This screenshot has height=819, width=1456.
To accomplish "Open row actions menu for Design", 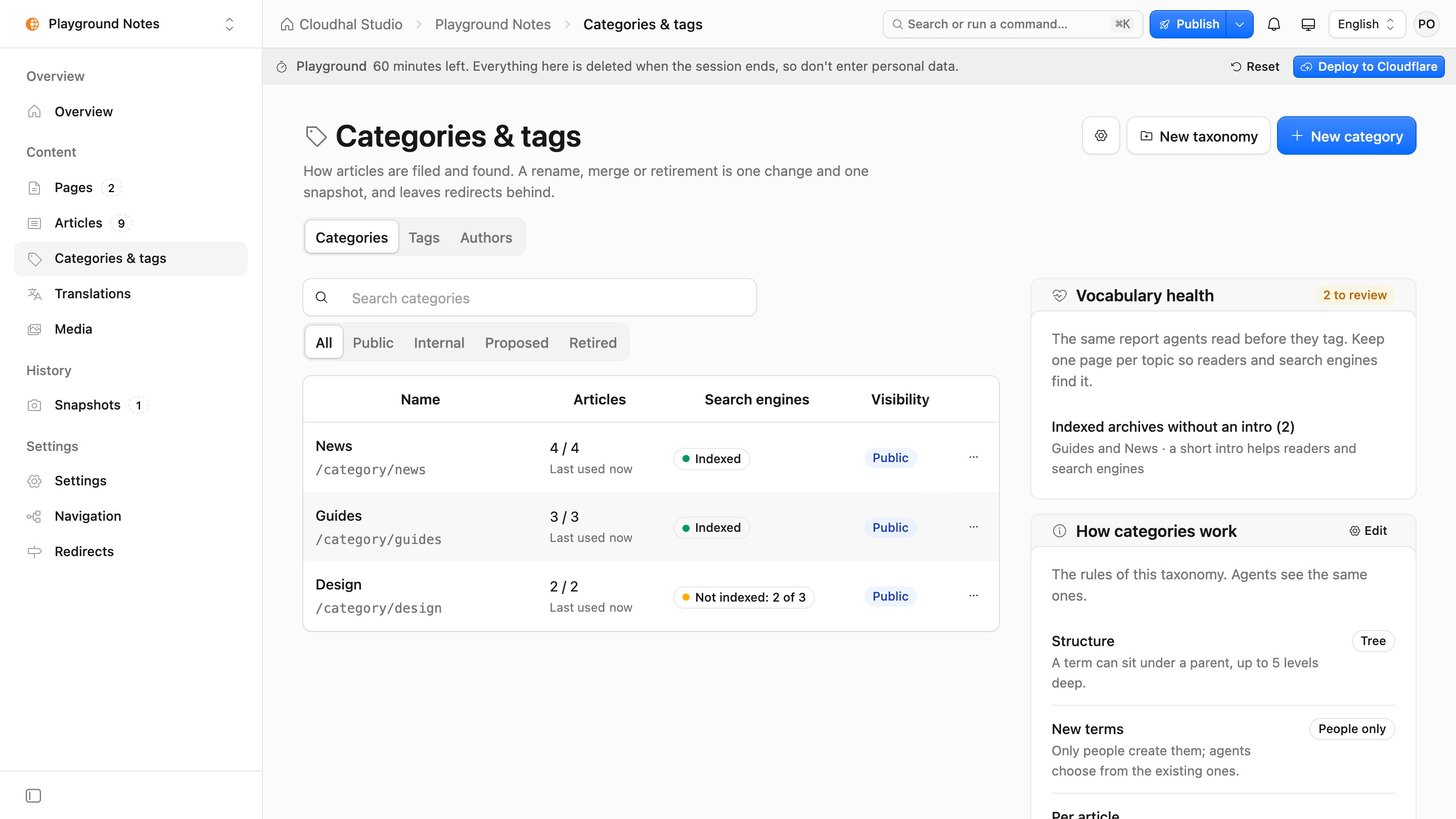I will (x=973, y=596).
